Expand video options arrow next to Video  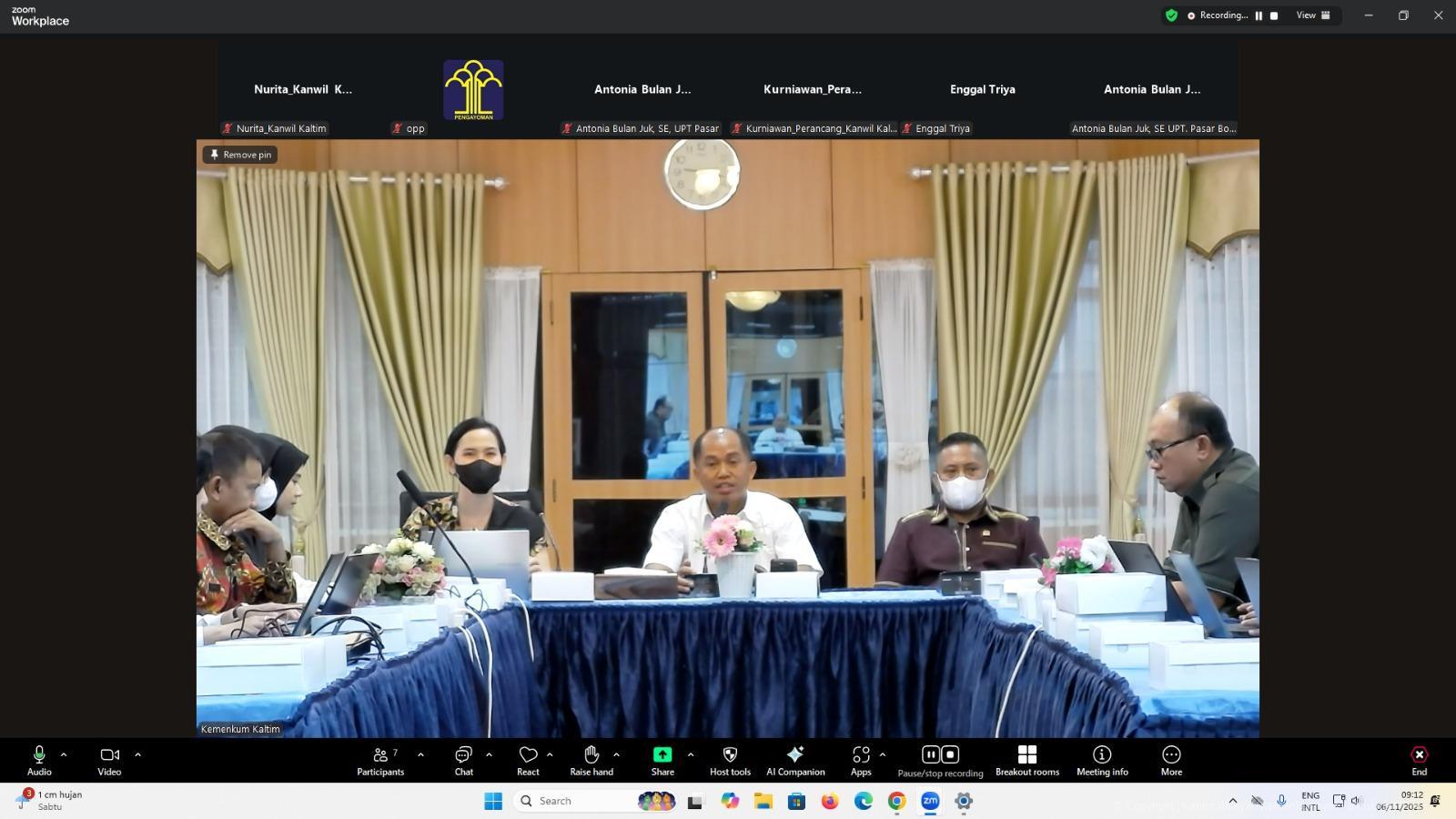(x=137, y=754)
